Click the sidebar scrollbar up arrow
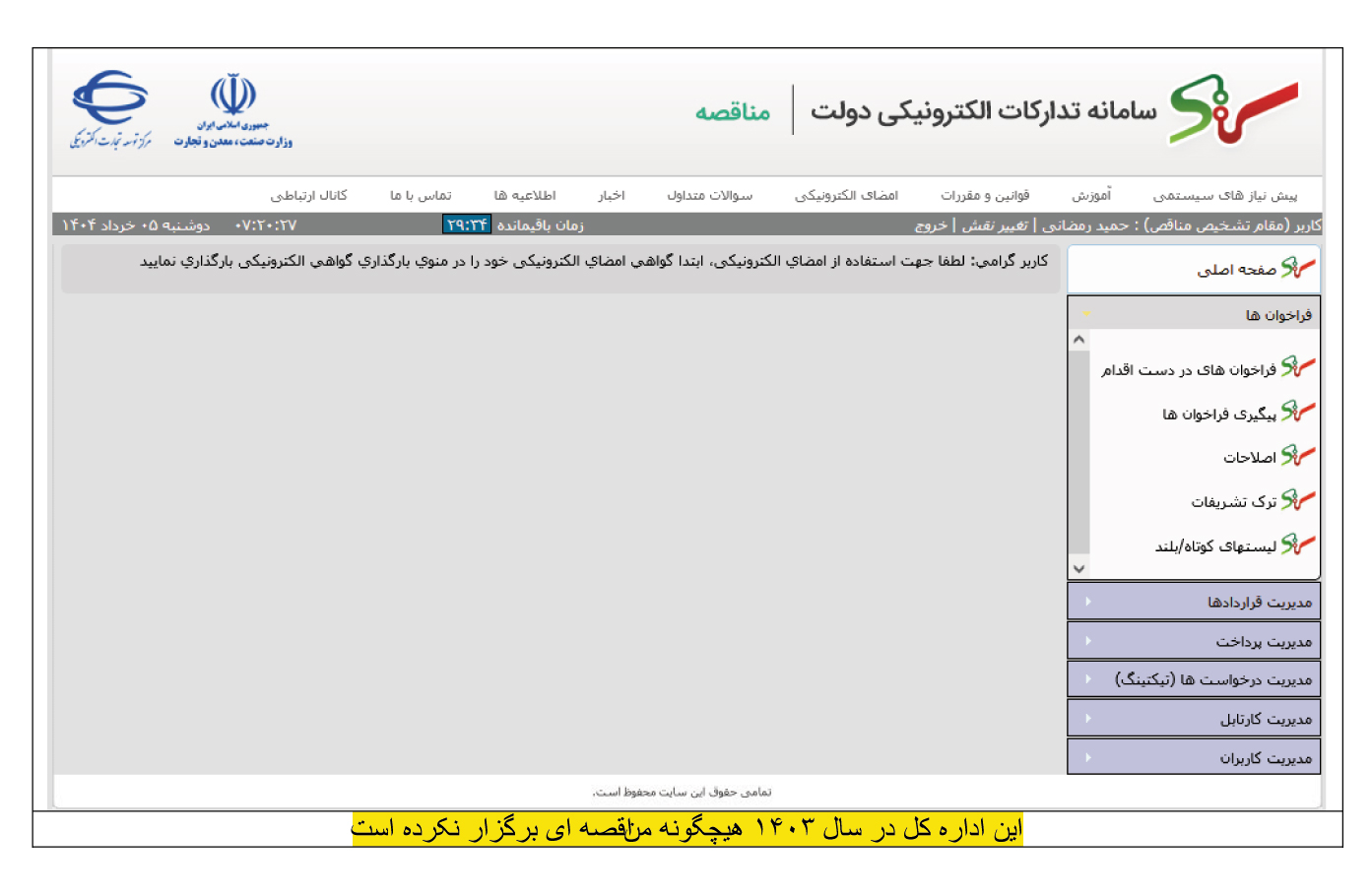 coord(1079,340)
